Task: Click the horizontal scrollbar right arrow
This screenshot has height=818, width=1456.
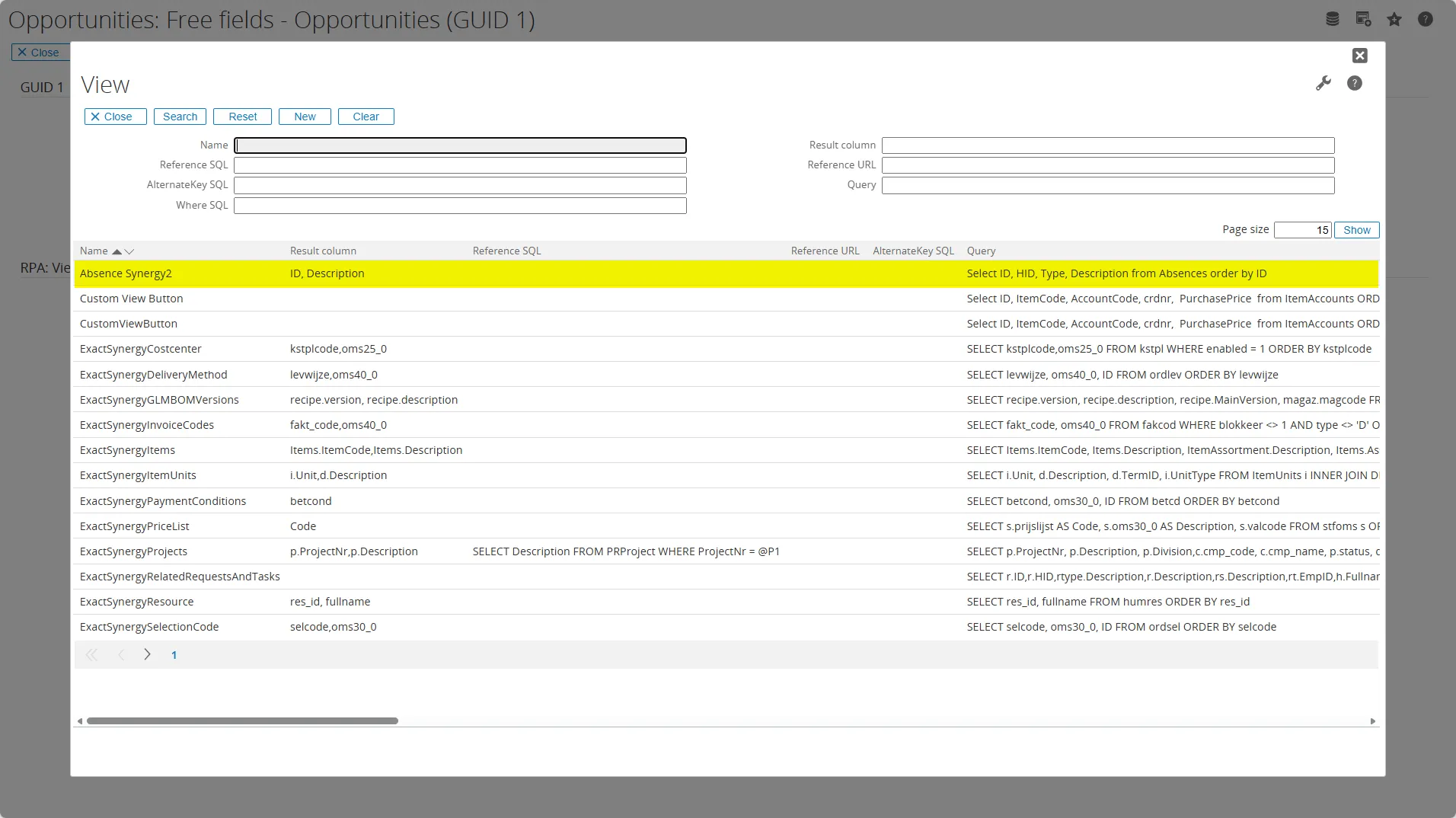Action: (1373, 721)
